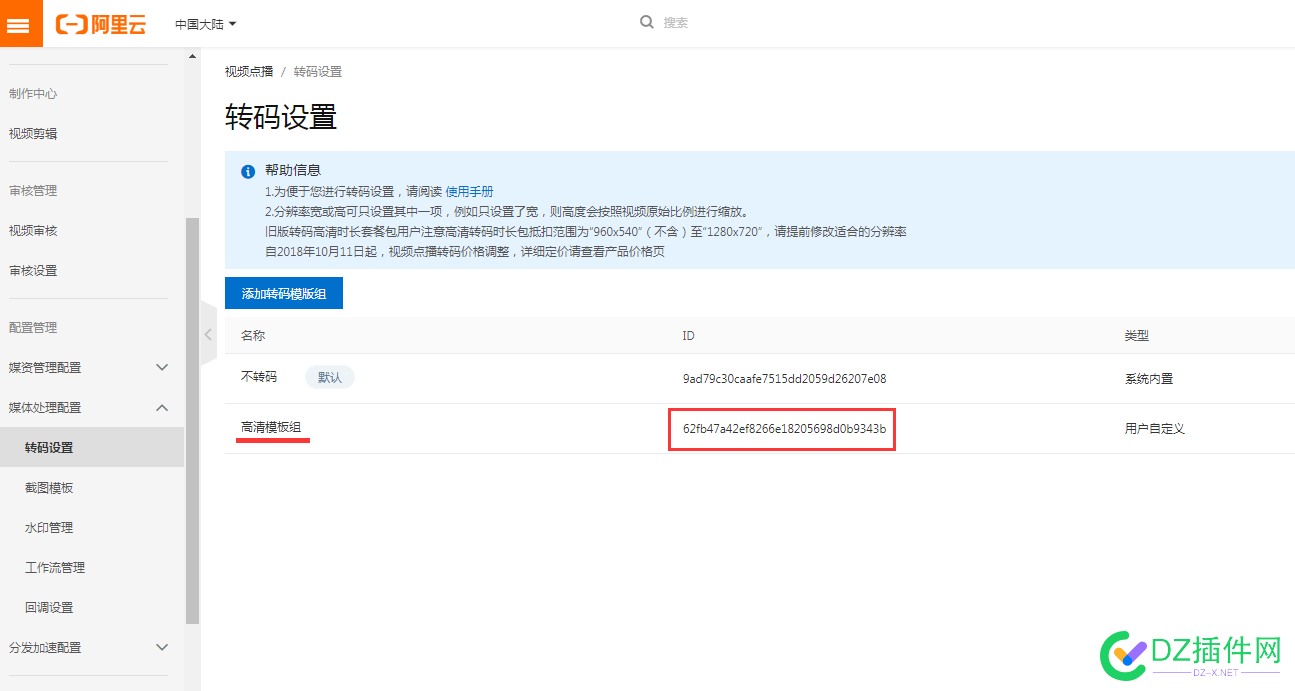
Task: Click the sidebar vertical scrollbar
Action: [x=192, y=420]
